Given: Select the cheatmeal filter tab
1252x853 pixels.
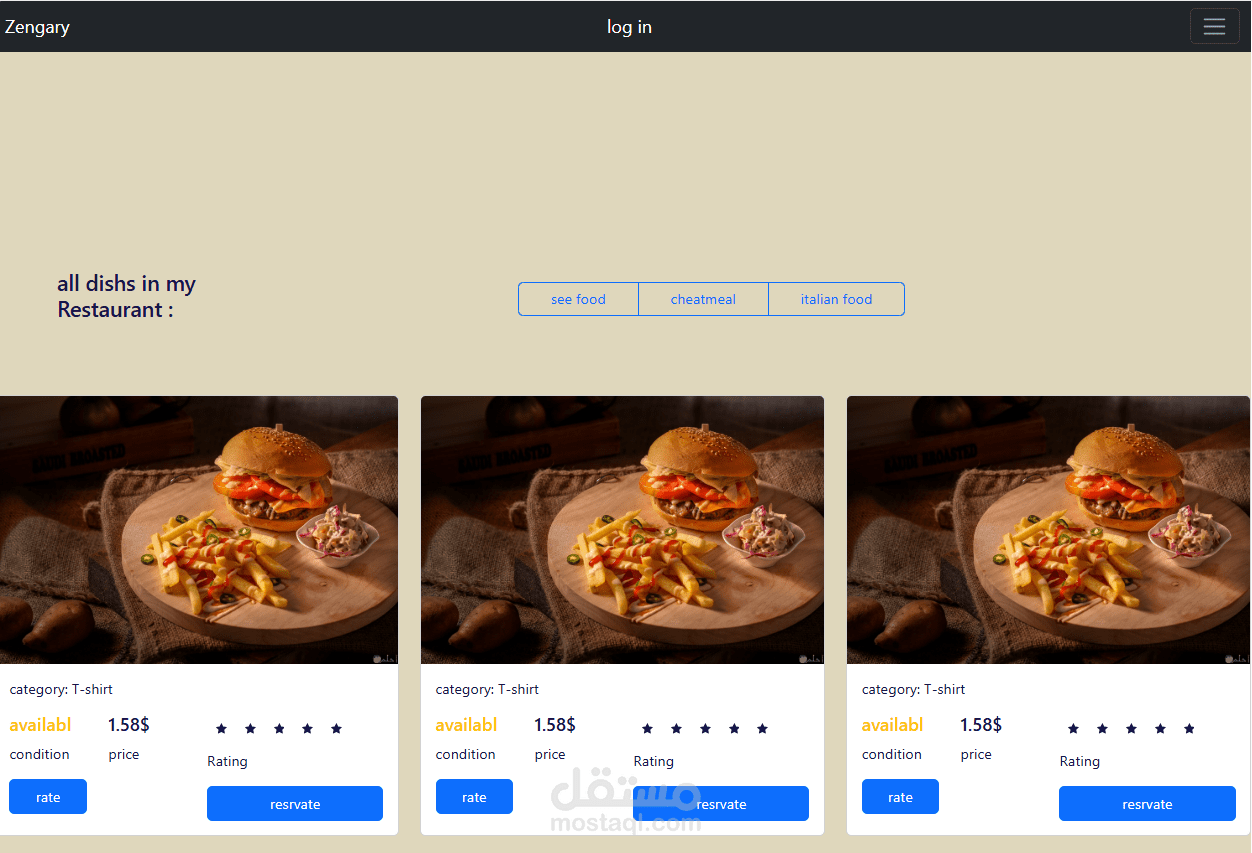Looking at the screenshot, I should 703,299.
